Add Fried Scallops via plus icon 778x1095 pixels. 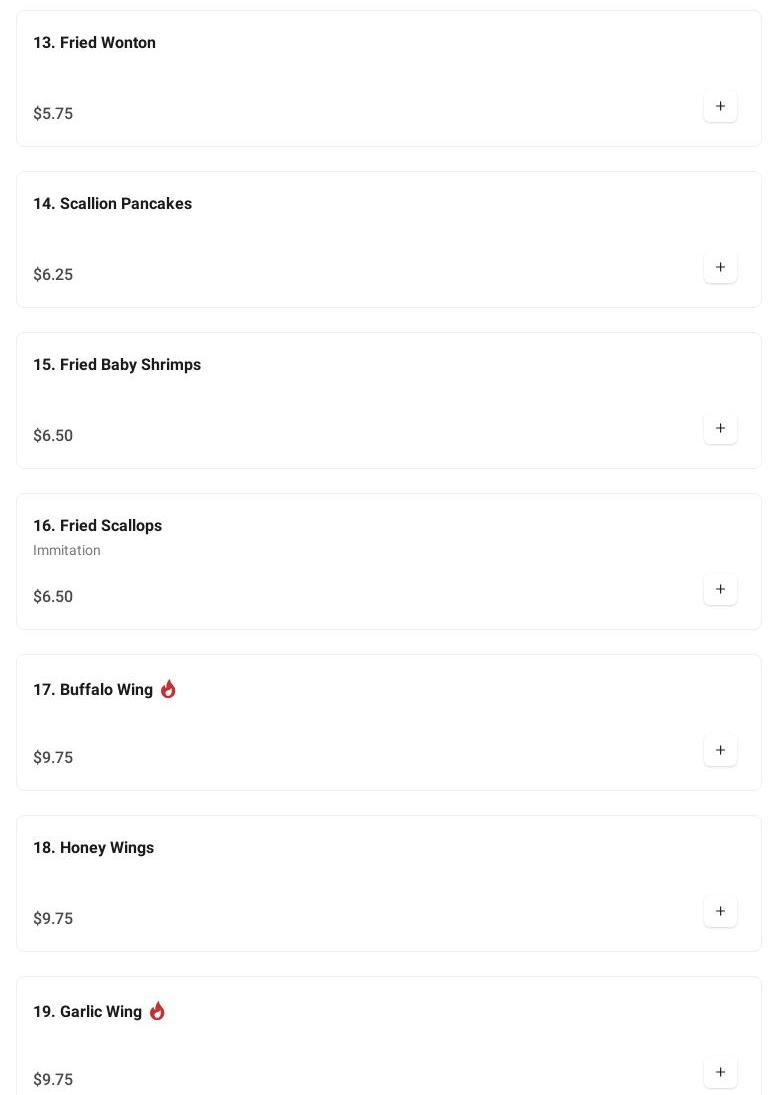point(720,589)
